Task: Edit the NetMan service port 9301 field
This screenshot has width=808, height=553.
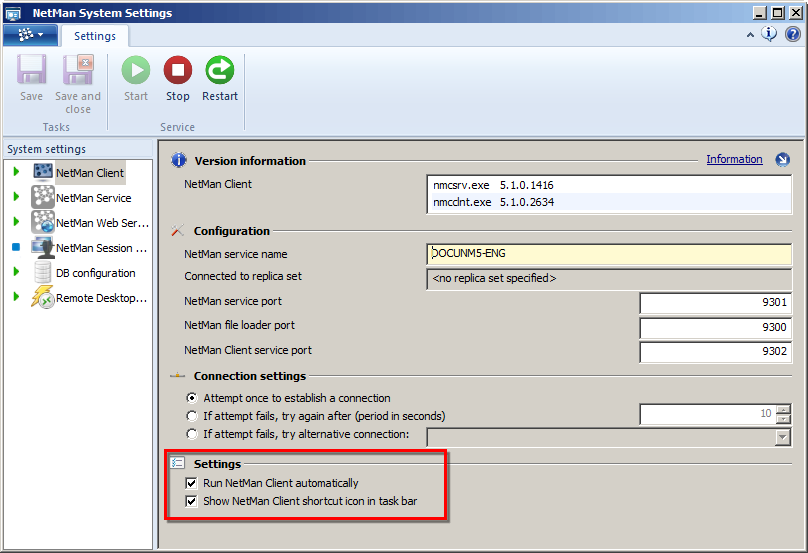Action: (715, 303)
